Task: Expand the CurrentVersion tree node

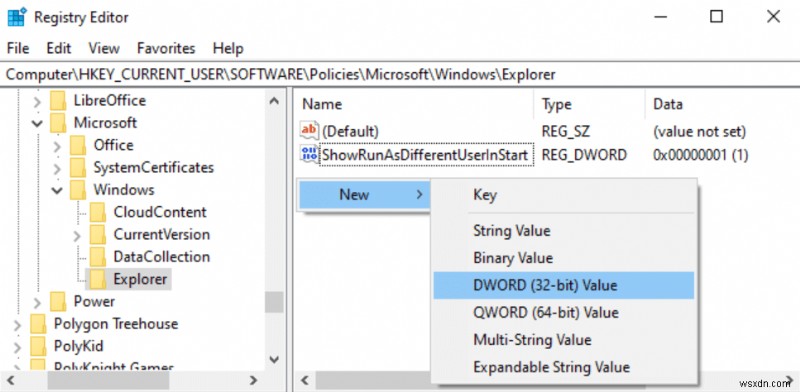Action: coord(77,235)
